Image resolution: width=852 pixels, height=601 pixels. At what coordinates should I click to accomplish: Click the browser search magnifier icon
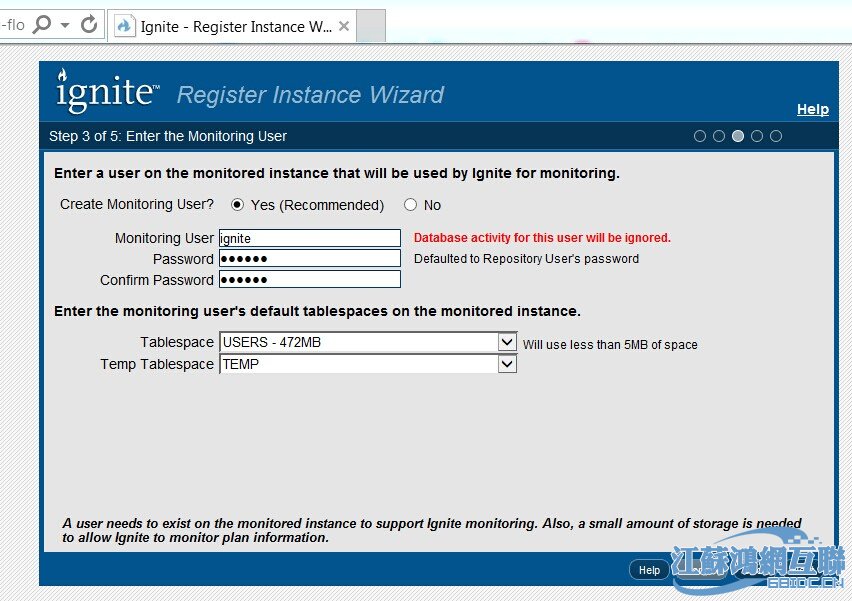pos(41,24)
